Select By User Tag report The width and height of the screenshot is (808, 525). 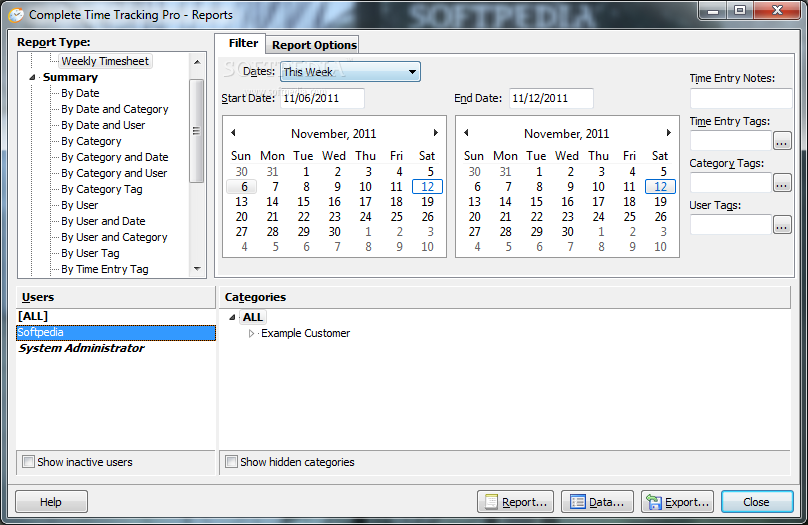90,253
